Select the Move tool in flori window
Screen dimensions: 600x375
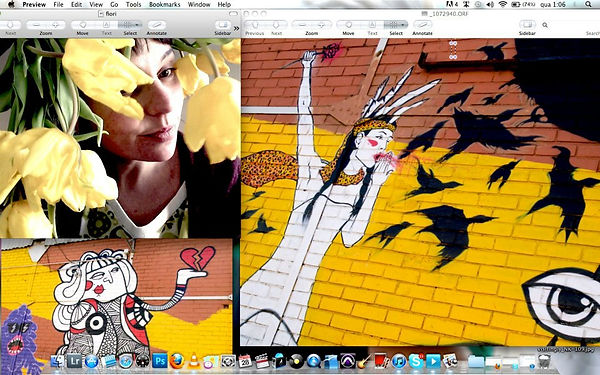(x=83, y=25)
